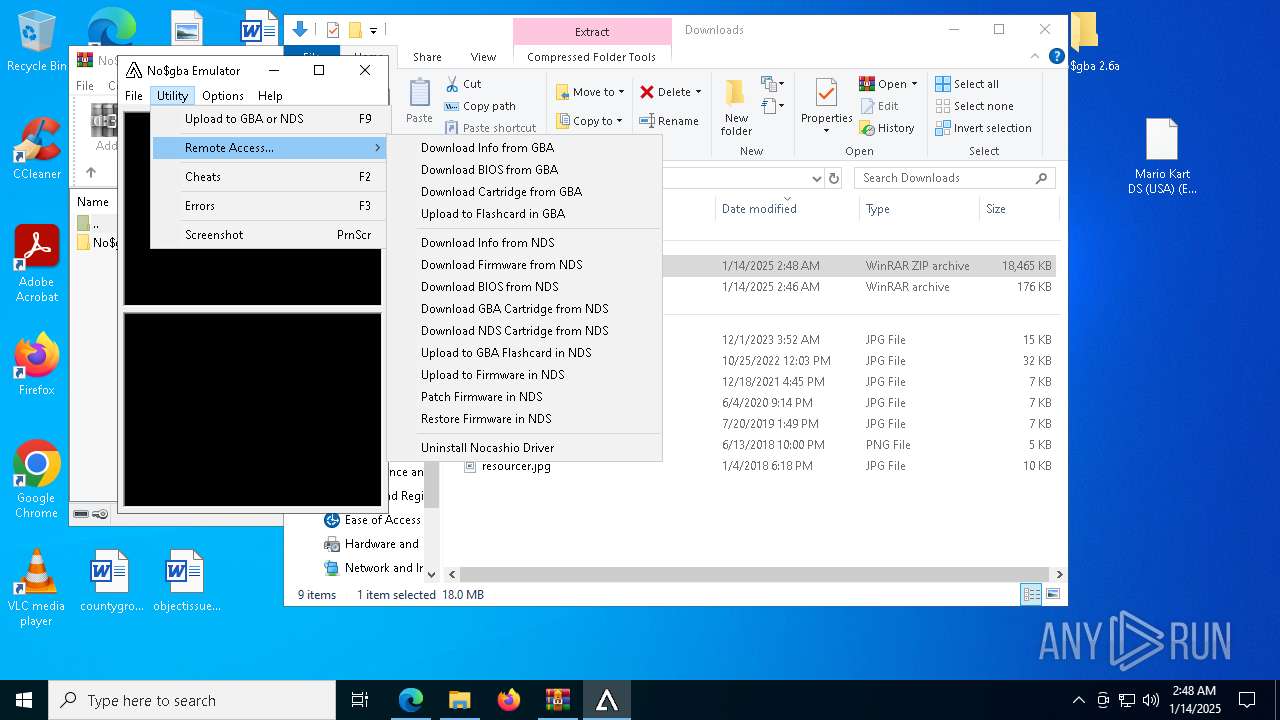Select Upload to GBA Flashcard in NDS
The height and width of the screenshot is (720, 1280).
pos(525,353)
